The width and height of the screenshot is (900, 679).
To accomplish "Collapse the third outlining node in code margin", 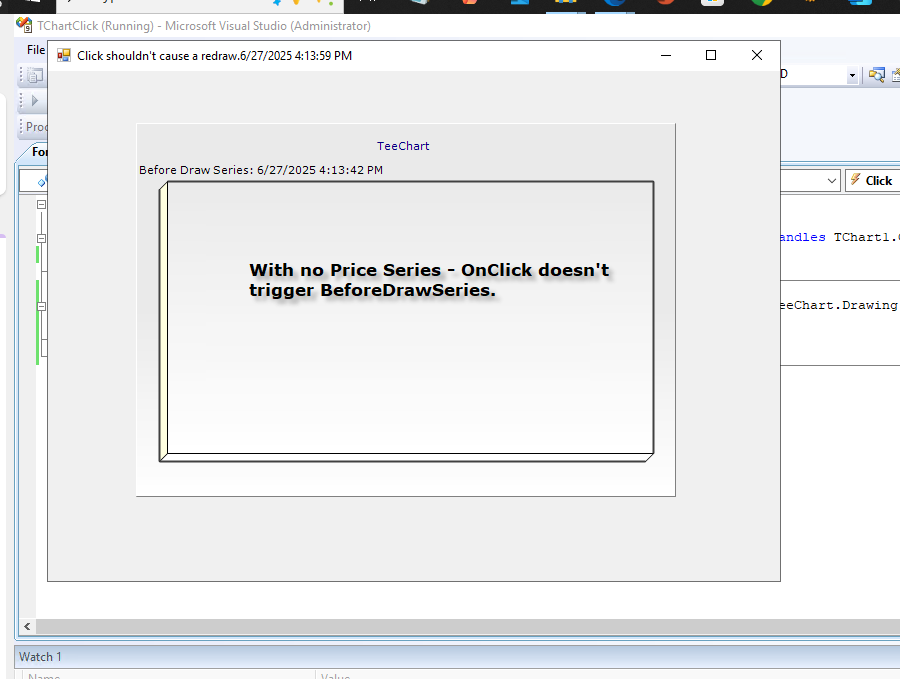I will tap(41, 306).
